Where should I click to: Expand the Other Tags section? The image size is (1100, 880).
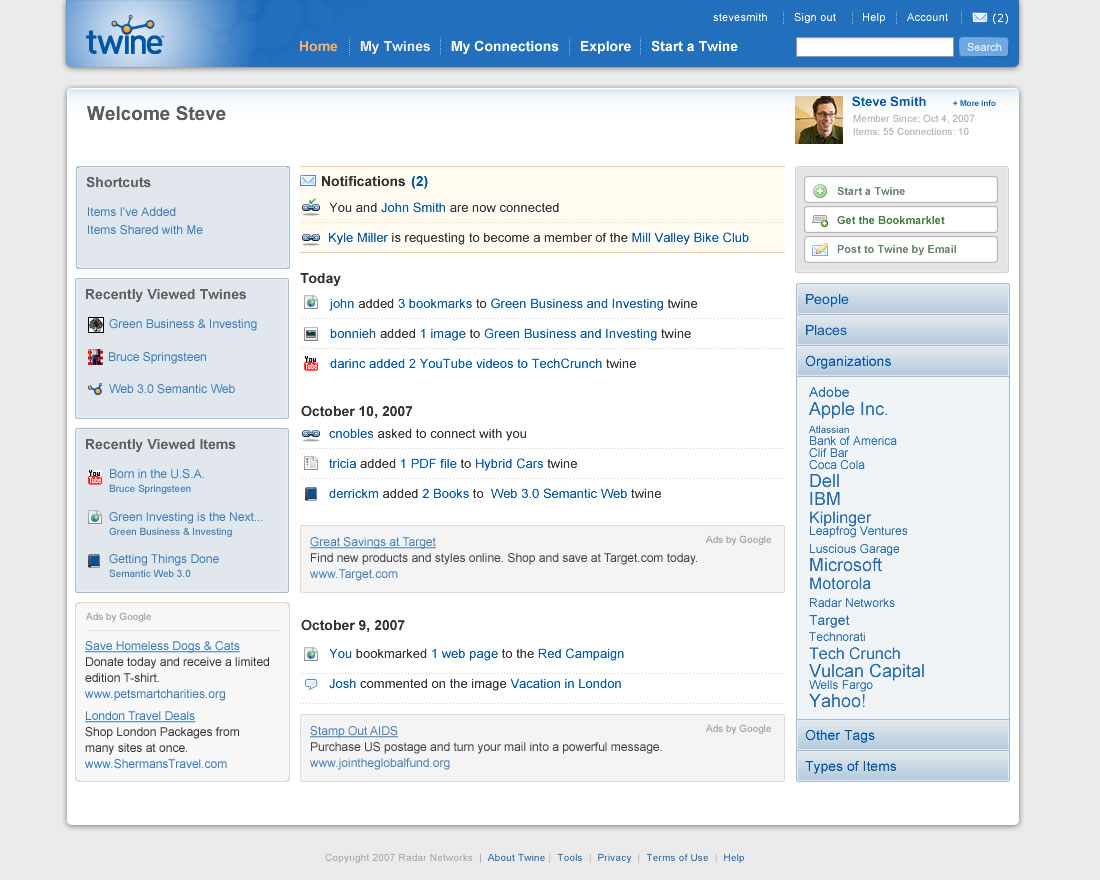click(x=902, y=735)
